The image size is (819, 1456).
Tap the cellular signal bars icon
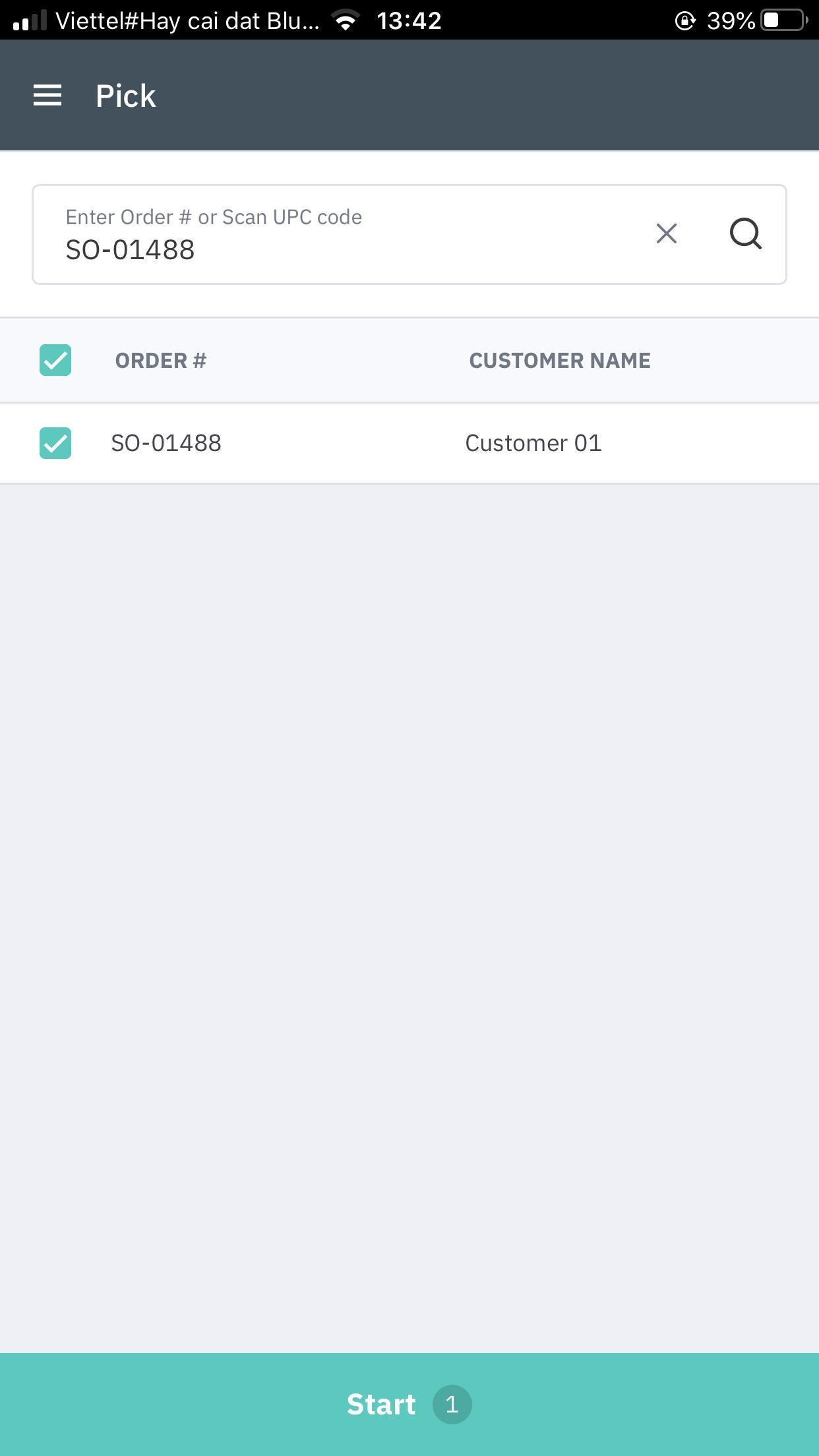[x=30, y=20]
